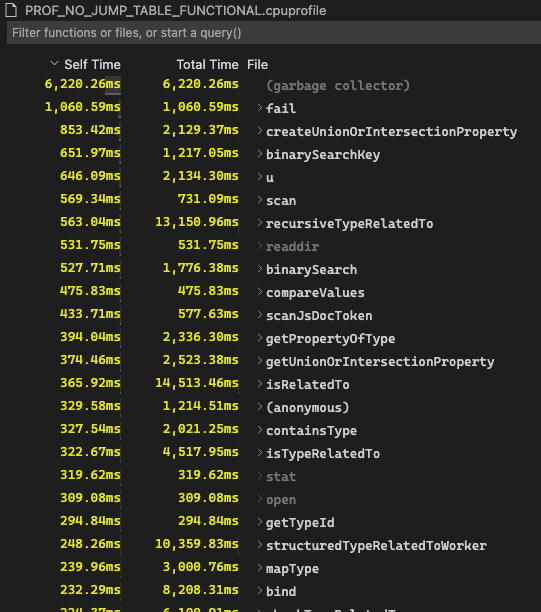The height and width of the screenshot is (612, 541).
Task: Expand recursiveTypeRelatedTo chevron
Action: [x=260, y=223]
